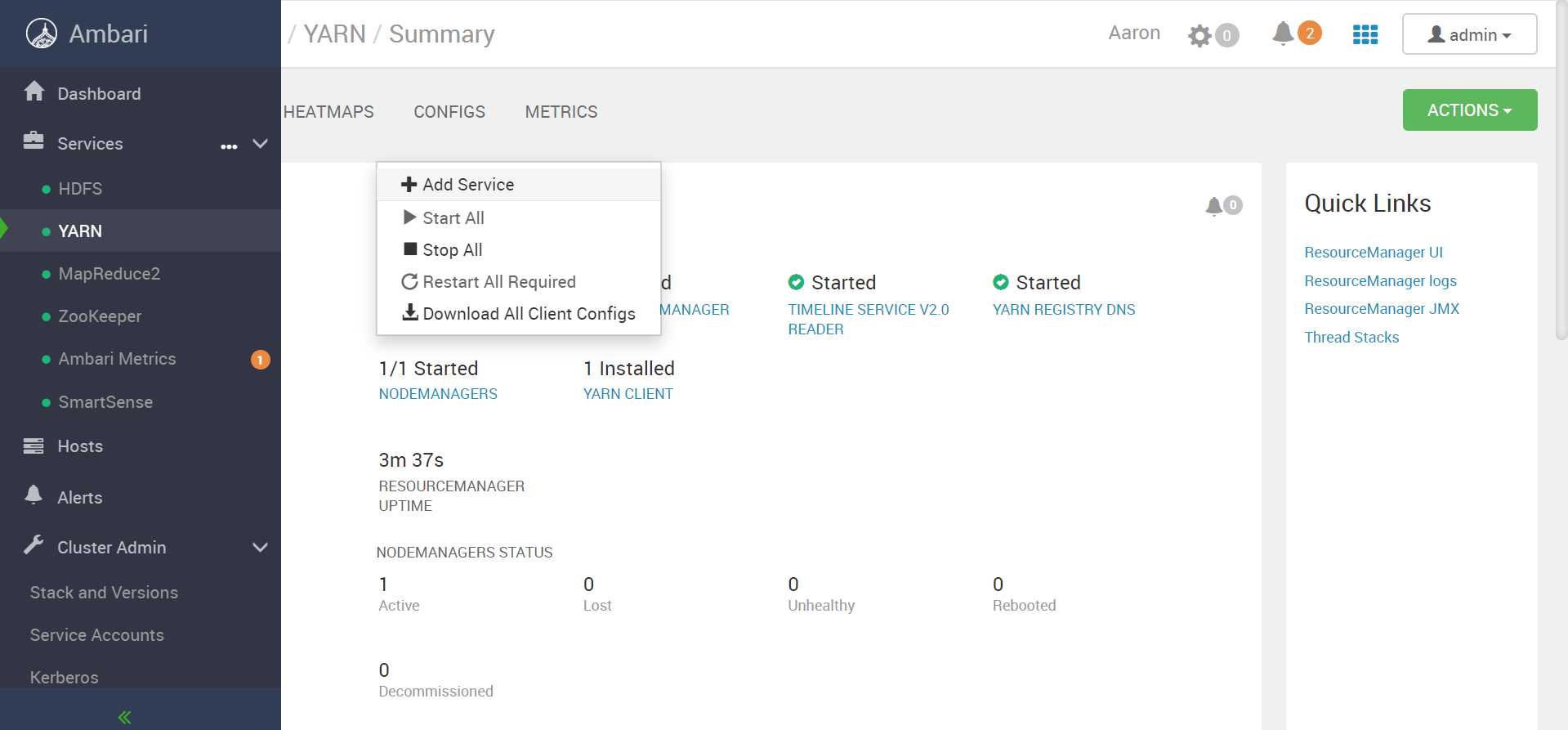The image size is (1568, 730).
Task: Choose Add Service from the menu
Action: [518, 185]
